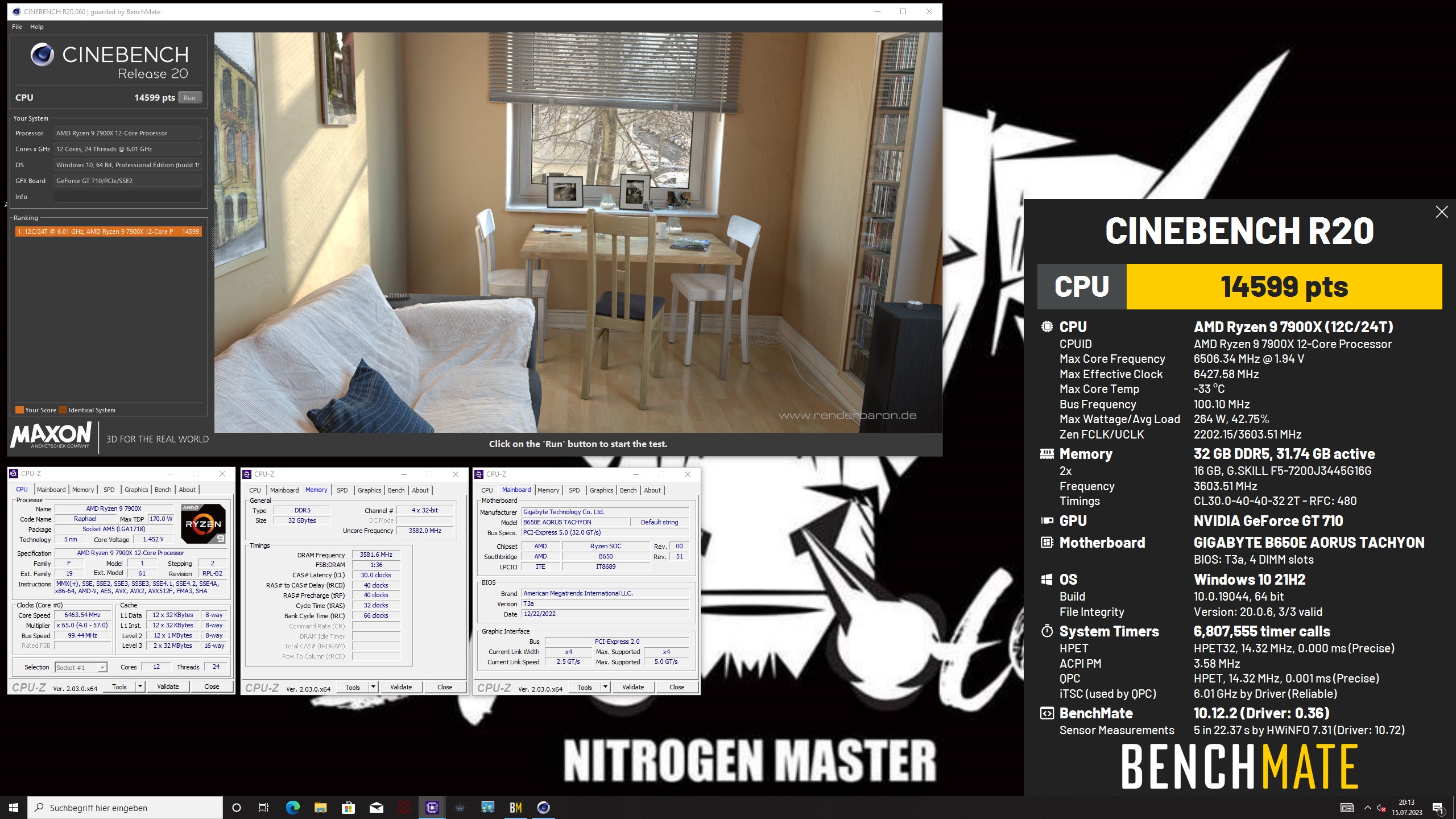Click the CAS# Latency value 30.0 clocks
The image size is (1456, 819).
tap(376, 575)
